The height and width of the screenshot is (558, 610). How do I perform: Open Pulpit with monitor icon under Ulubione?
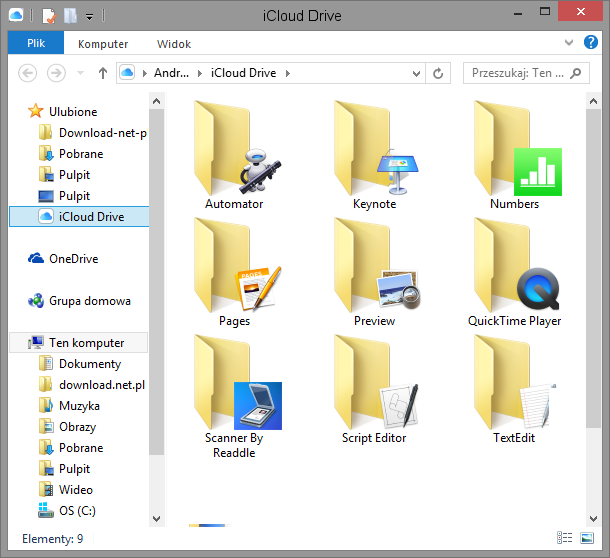[x=65, y=196]
